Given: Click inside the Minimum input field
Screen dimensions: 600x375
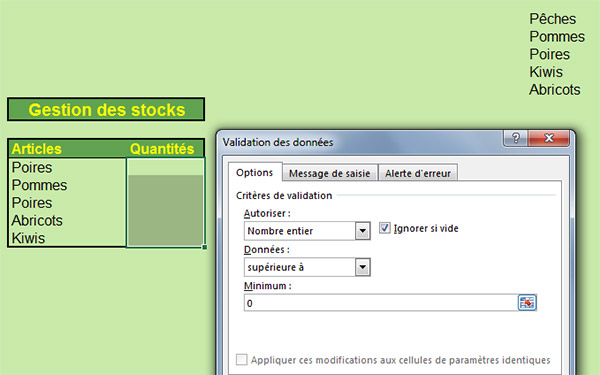Looking at the screenshot, I should (x=381, y=303).
